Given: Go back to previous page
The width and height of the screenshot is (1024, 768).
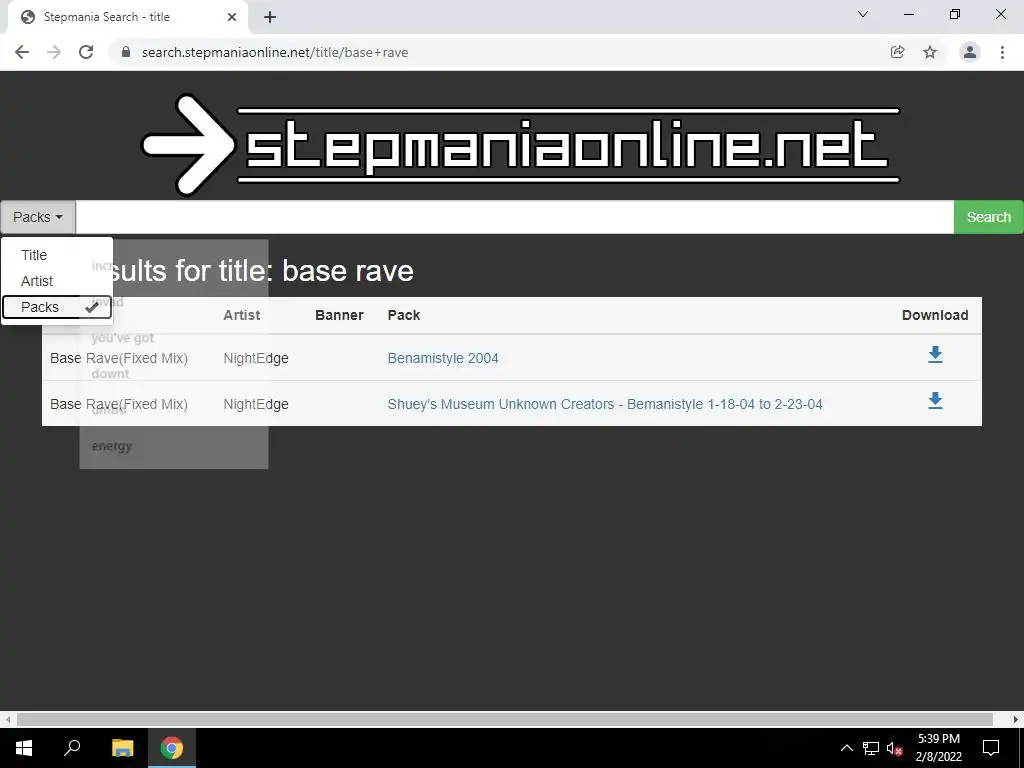Looking at the screenshot, I should point(22,52).
